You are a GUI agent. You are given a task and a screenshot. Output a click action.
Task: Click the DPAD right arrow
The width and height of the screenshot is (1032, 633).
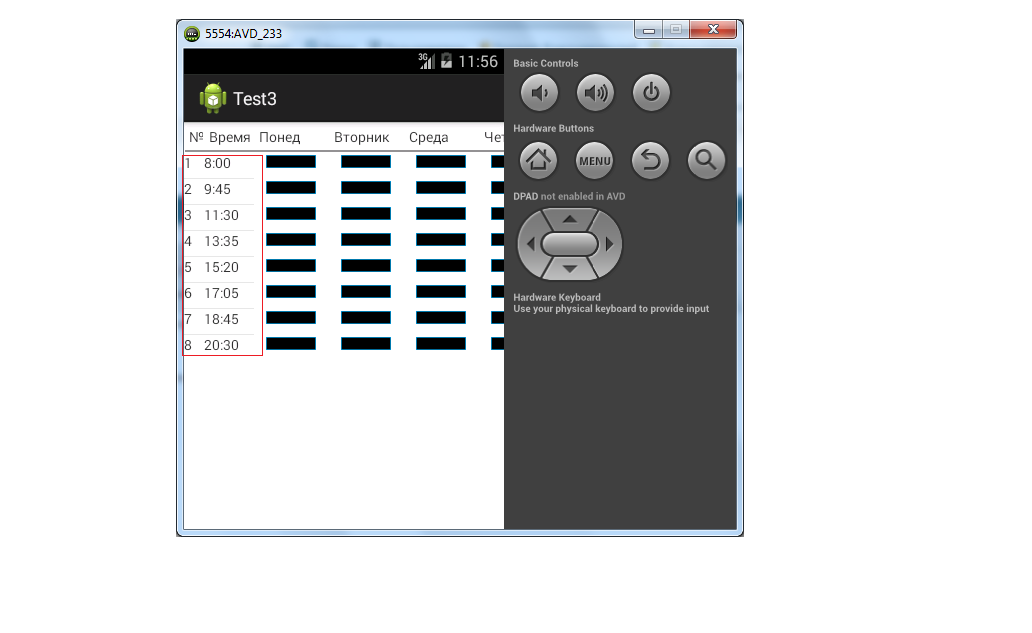(609, 244)
